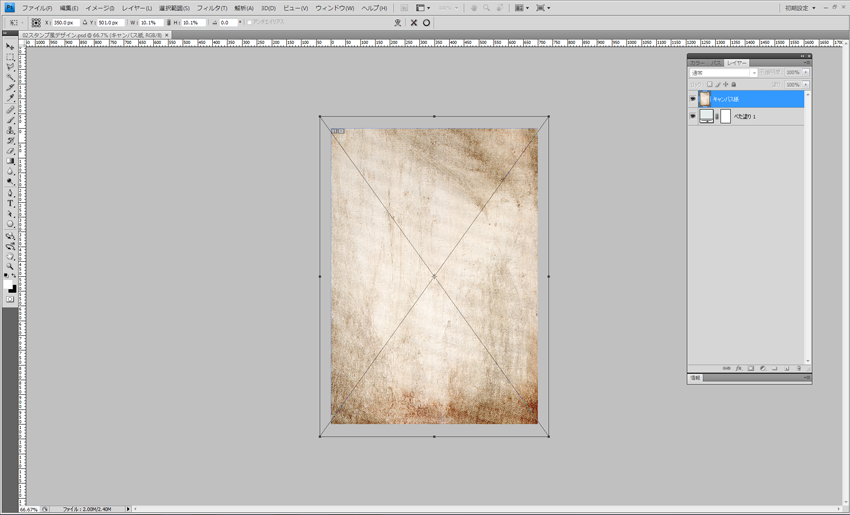Select the Type (T) tool
The width and height of the screenshot is (850, 515).
pyautogui.click(x=10, y=203)
